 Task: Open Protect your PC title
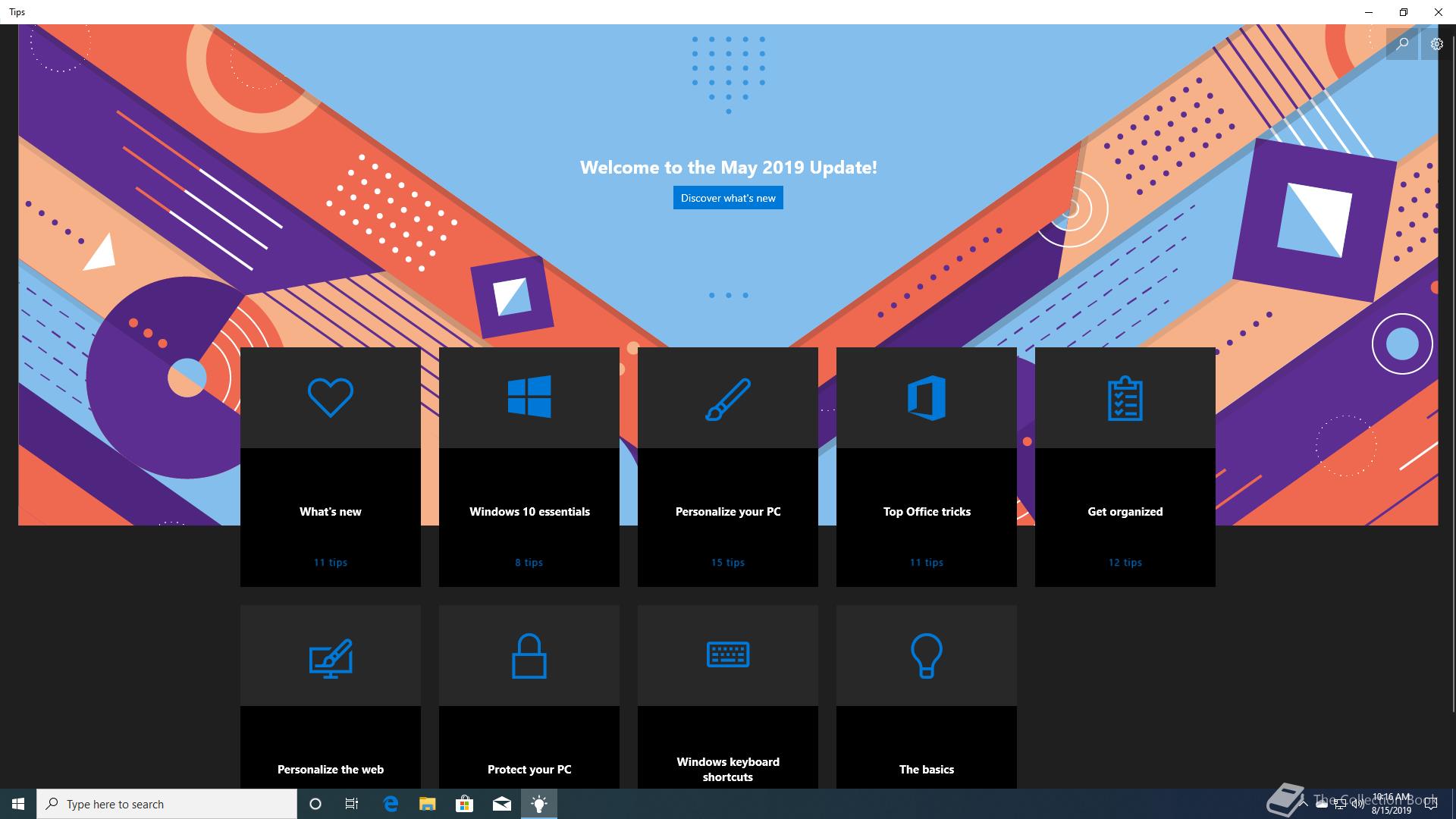[529, 770]
